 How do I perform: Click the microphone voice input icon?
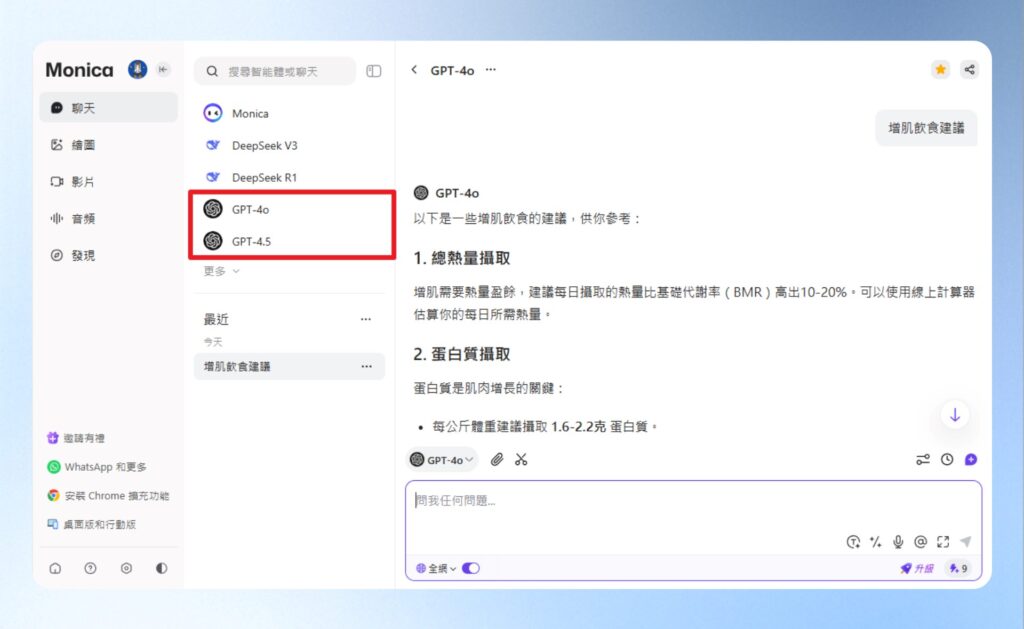pos(898,541)
